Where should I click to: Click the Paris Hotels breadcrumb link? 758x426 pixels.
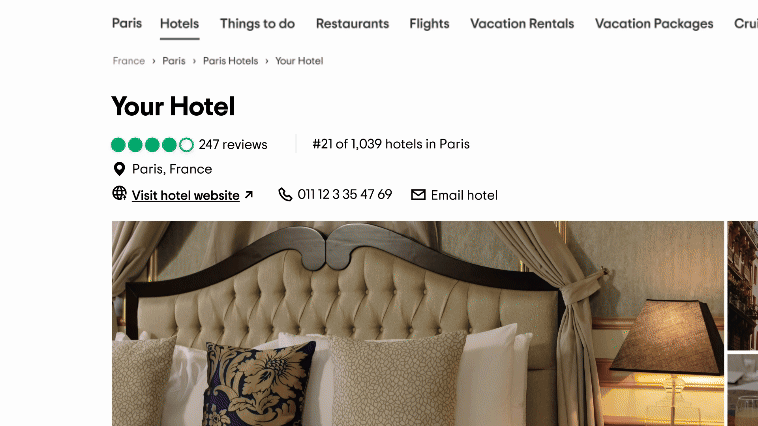click(231, 61)
